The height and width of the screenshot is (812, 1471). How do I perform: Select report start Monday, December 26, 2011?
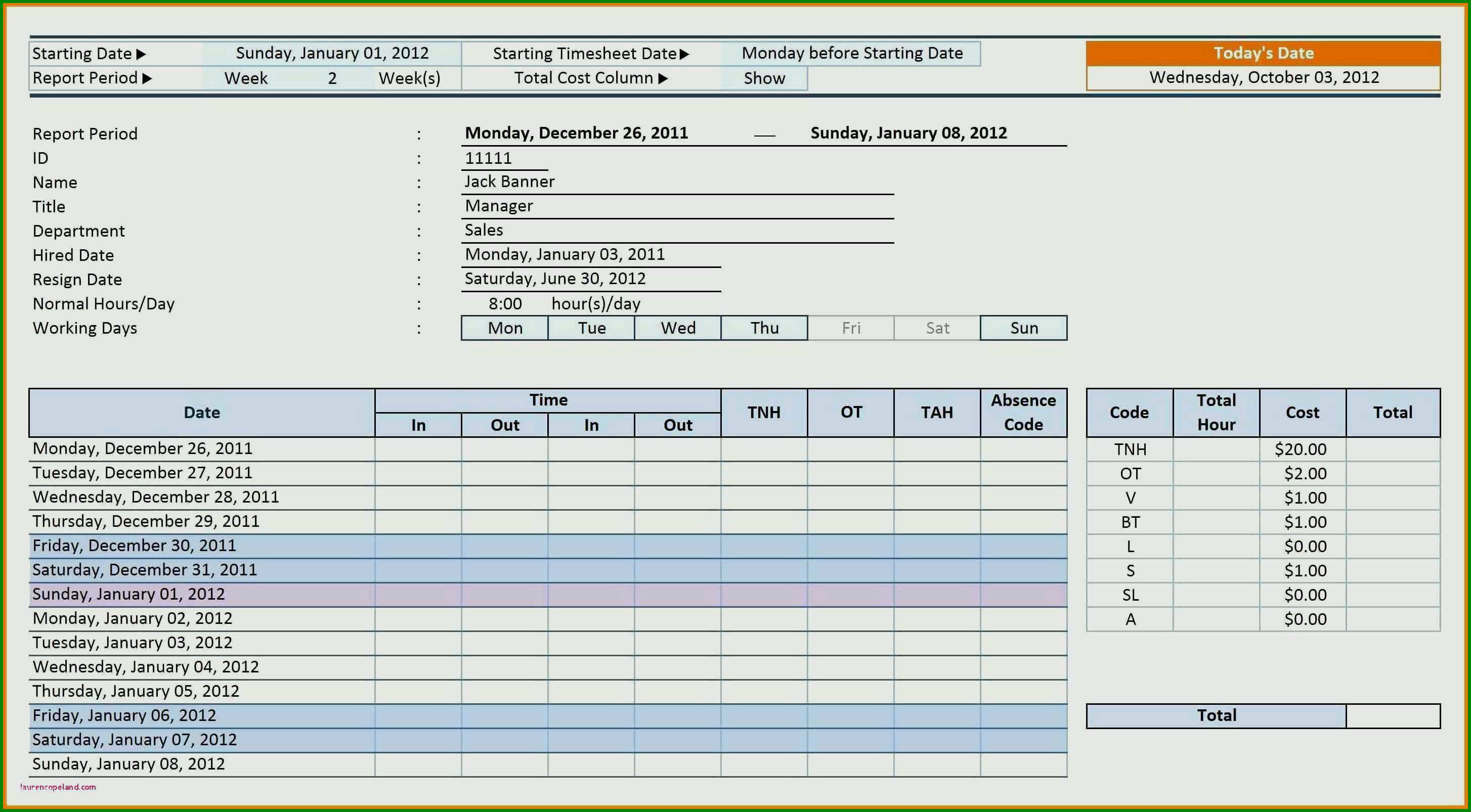pyautogui.click(x=576, y=133)
